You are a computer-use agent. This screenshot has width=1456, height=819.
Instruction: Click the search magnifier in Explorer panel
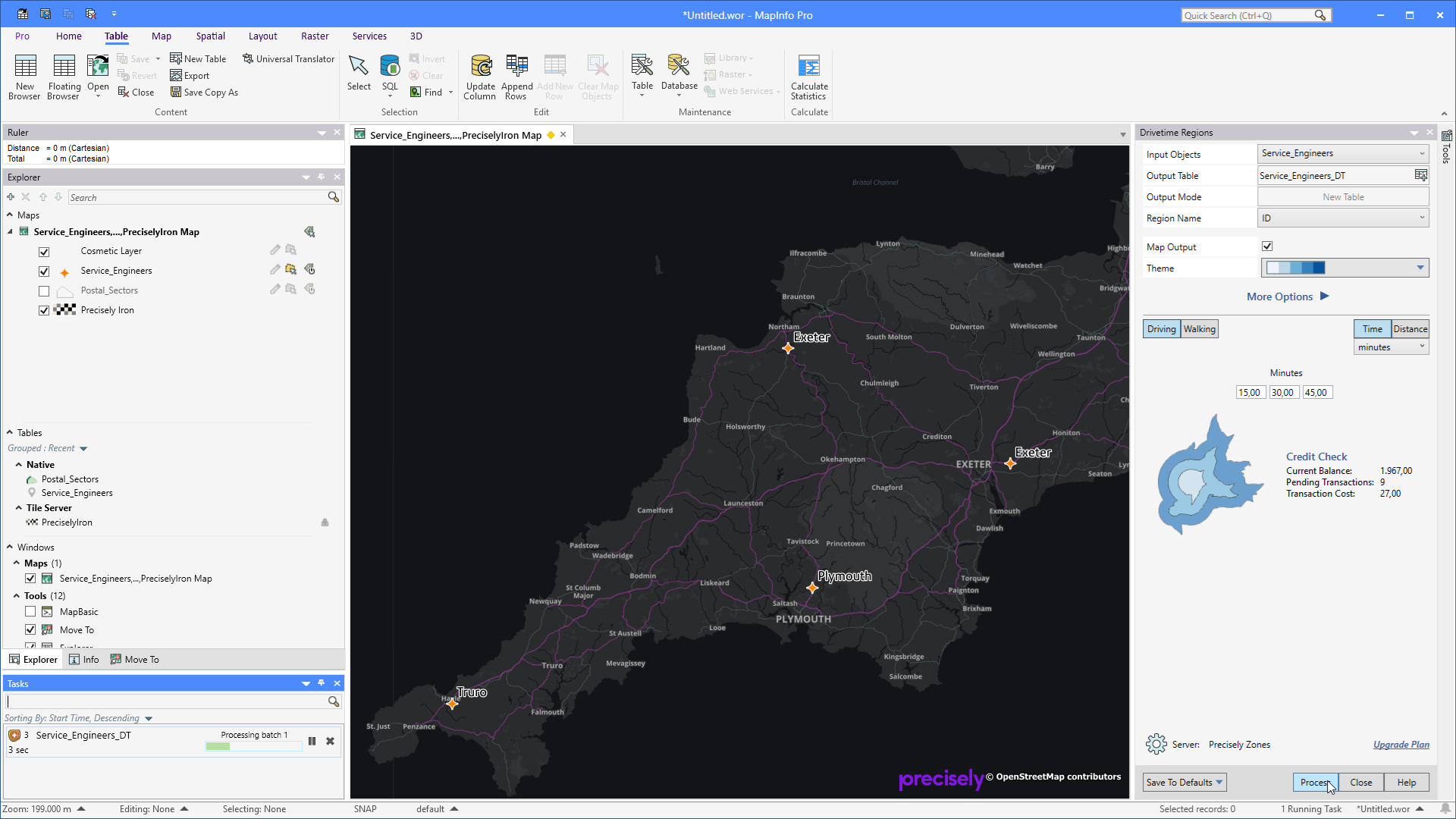point(333,197)
